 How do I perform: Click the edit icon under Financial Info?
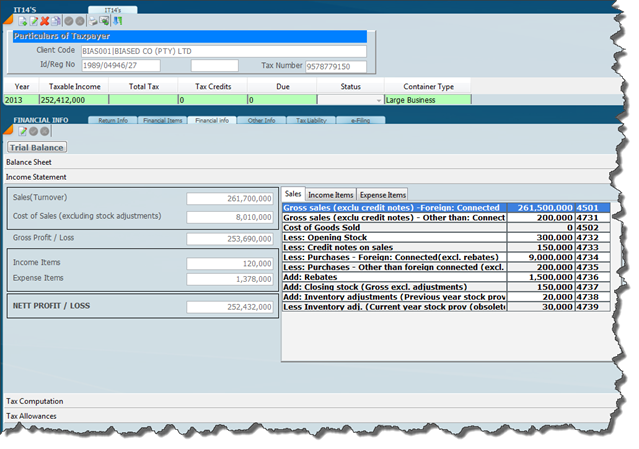(x=20, y=131)
